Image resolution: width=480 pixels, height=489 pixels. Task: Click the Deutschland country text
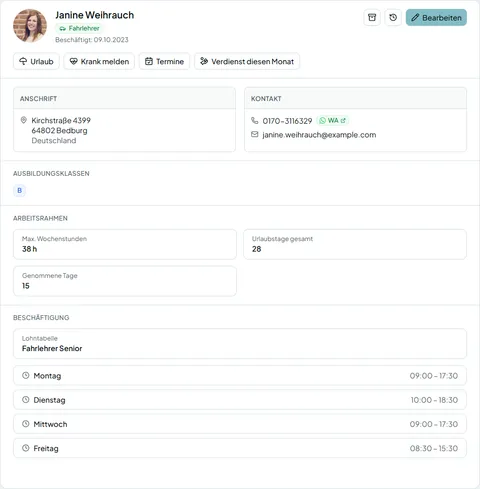coord(54,140)
